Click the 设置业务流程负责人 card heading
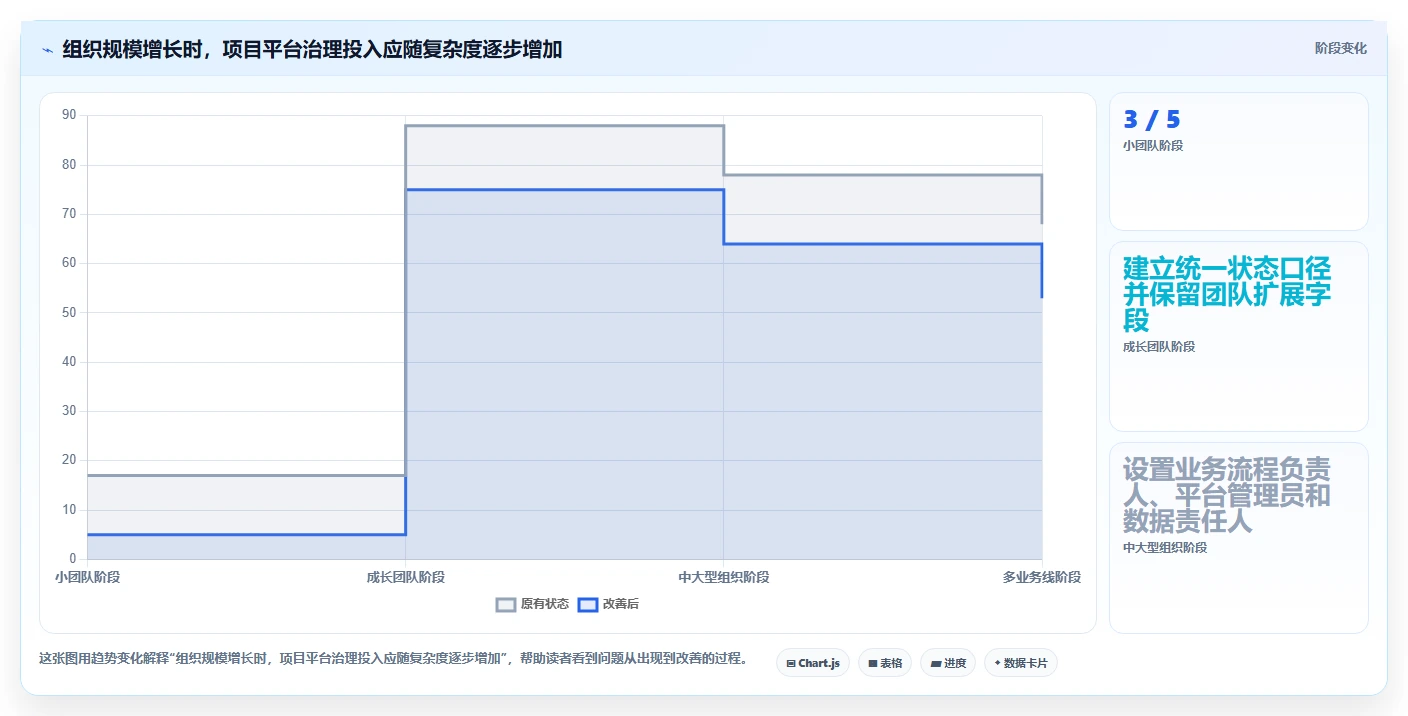Image resolution: width=1408 pixels, height=716 pixels. point(1227,495)
